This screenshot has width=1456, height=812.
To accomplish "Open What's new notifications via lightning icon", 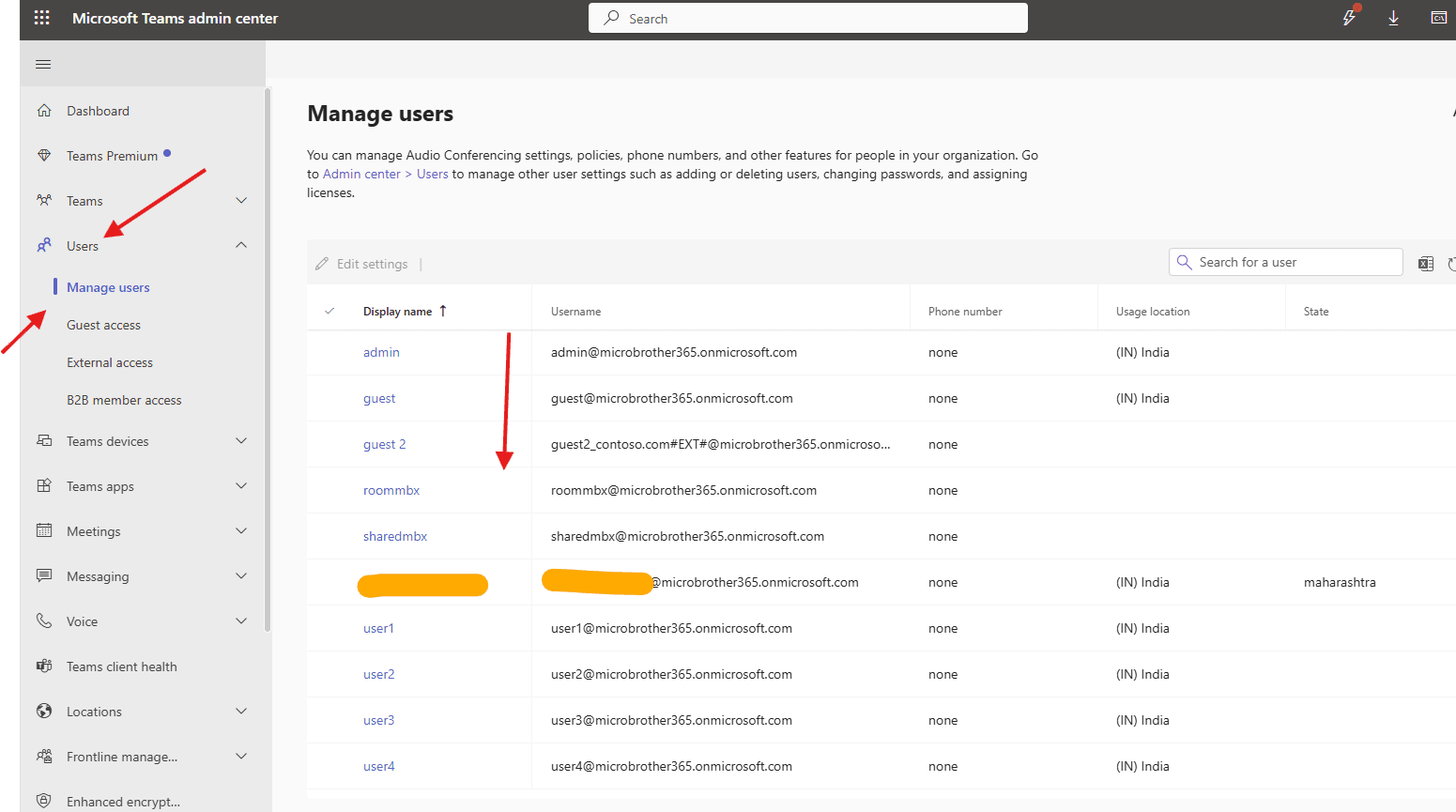I will [x=1349, y=17].
